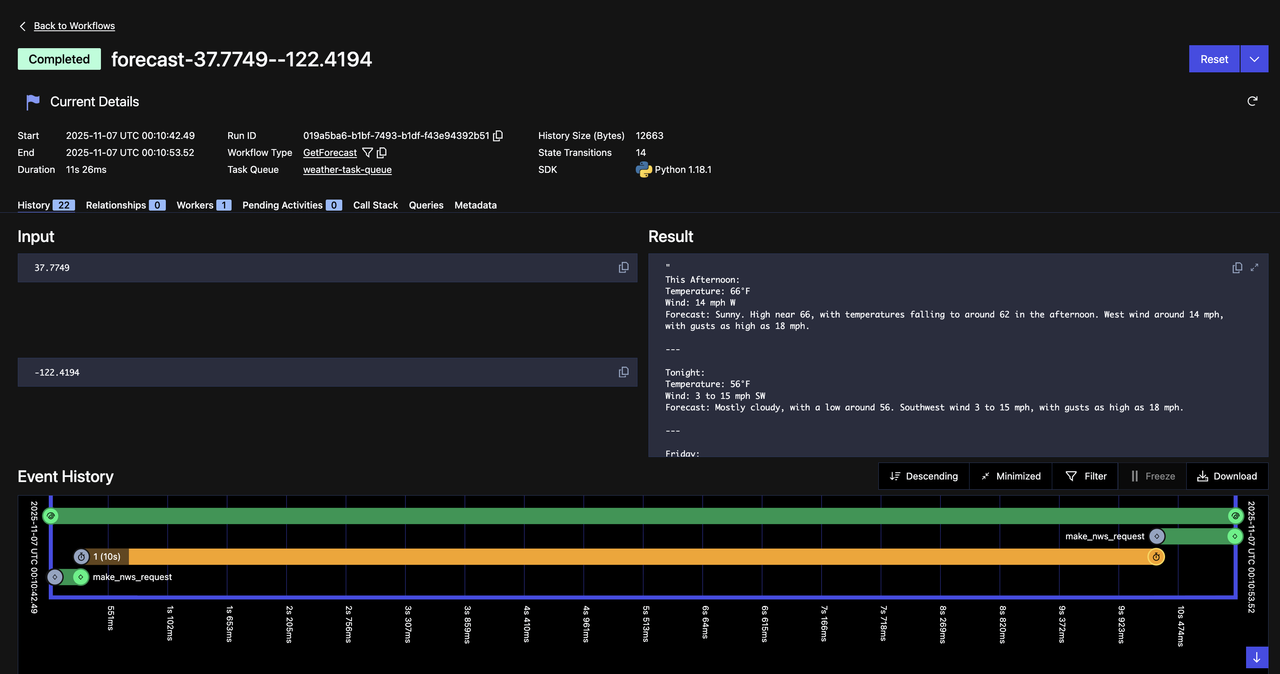Select the Run ID value 019a5ba6-b1bf…
Image resolution: width=1280 pixels, height=674 pixels.
(396, 136)
